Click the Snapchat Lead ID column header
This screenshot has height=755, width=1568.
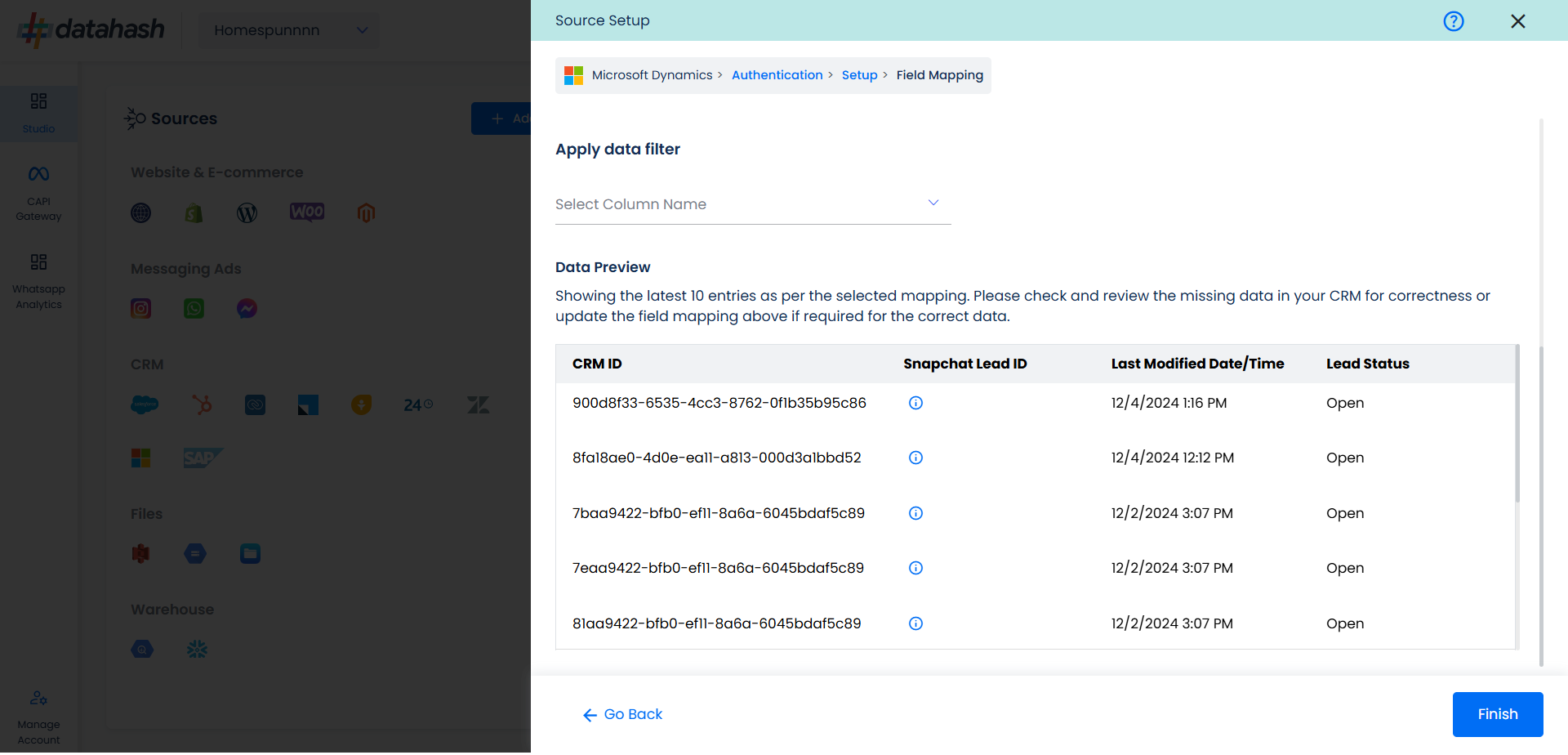coord(964,364)
